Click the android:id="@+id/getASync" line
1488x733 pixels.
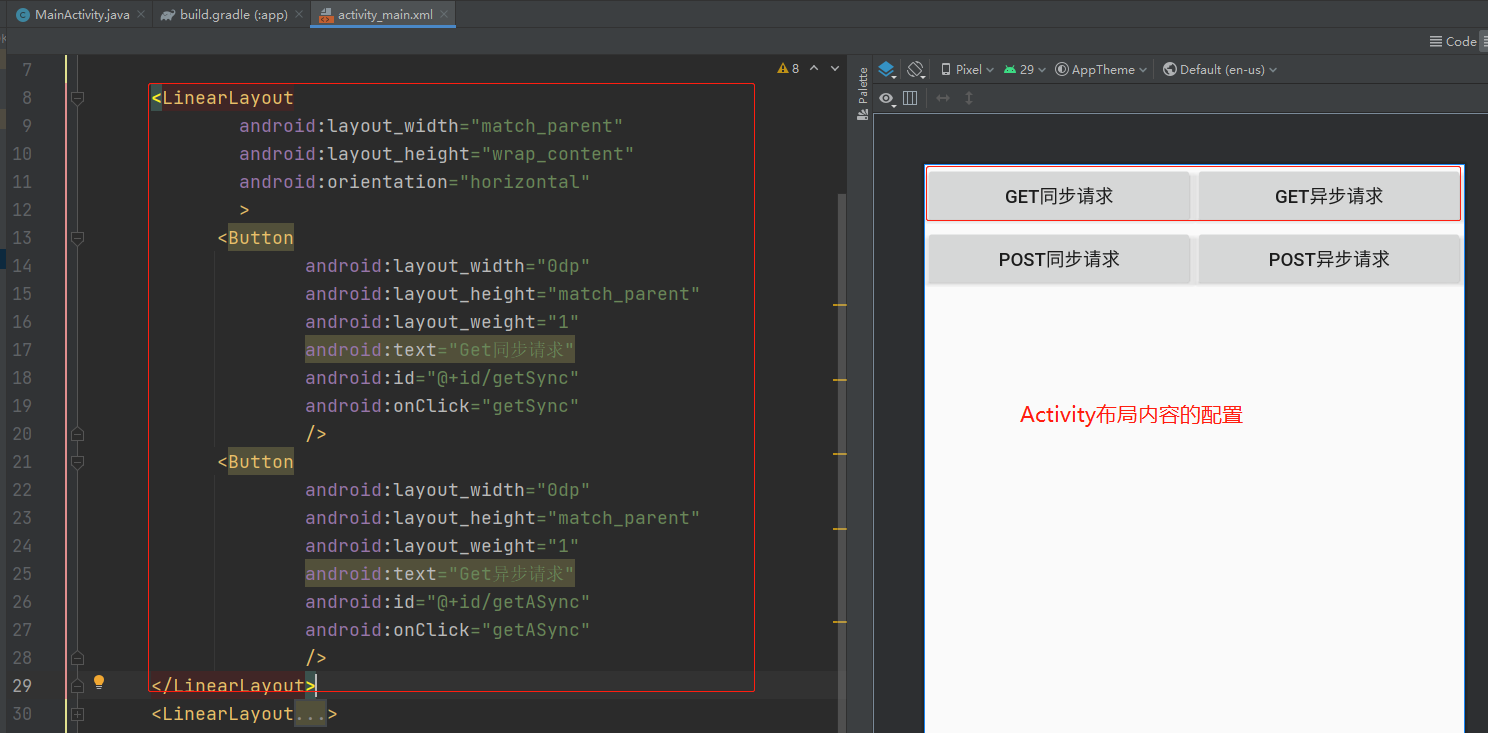(x=448, y=602)
